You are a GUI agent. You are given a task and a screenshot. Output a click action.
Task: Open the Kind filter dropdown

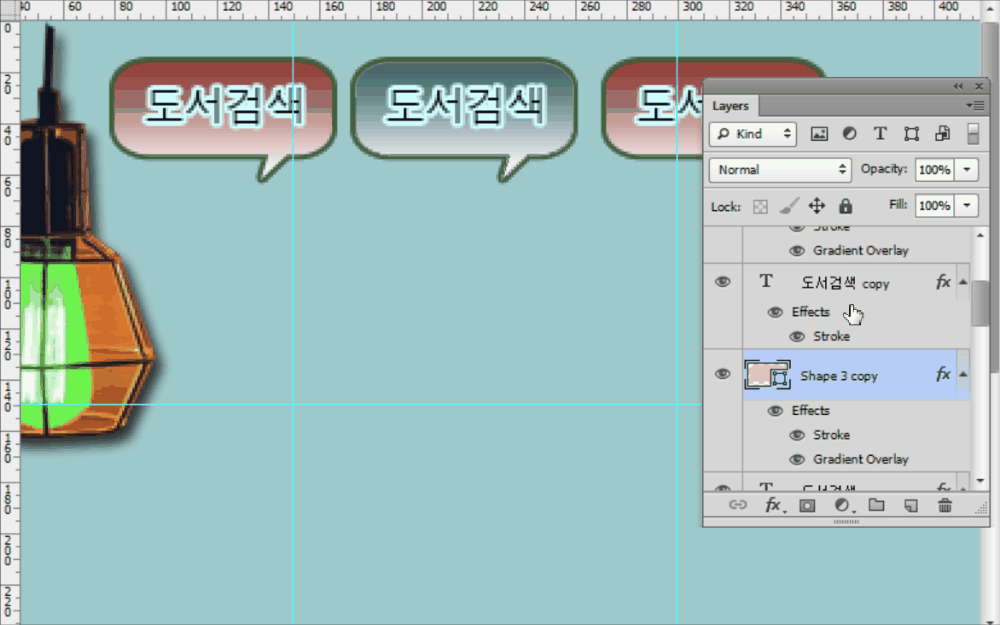point(753,134)
